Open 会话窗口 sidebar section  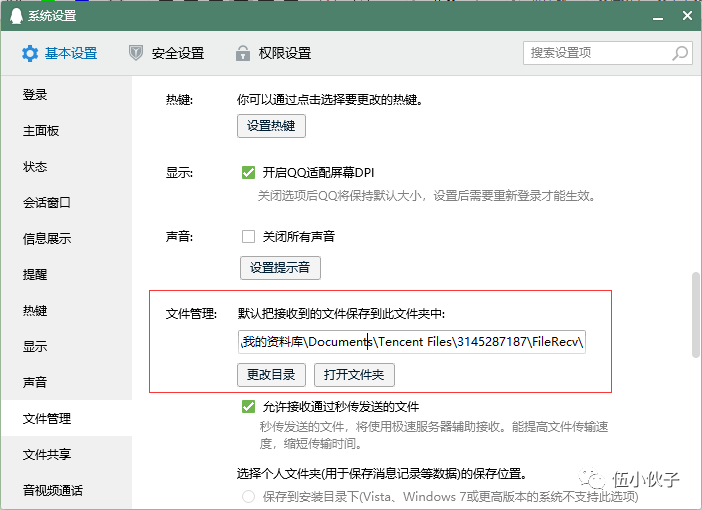pyautogui.click(x=66, y=203)
